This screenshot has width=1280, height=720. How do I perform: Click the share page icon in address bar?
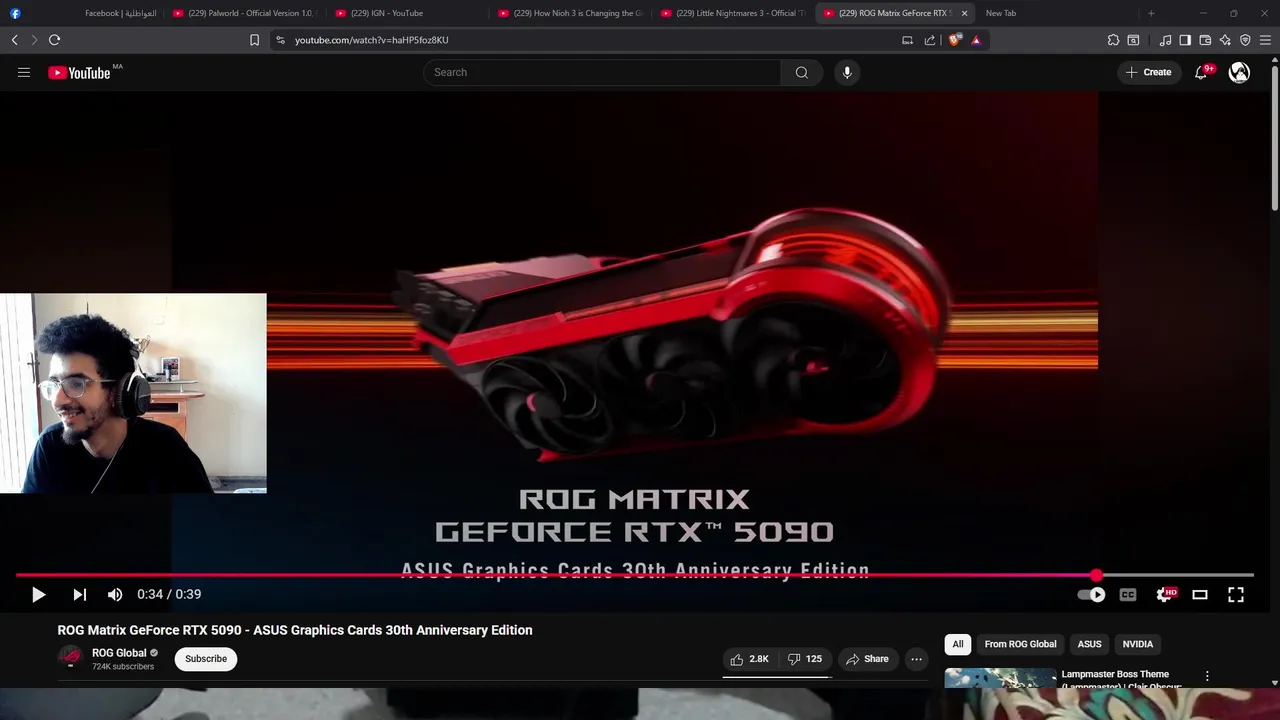pos(930,40)
